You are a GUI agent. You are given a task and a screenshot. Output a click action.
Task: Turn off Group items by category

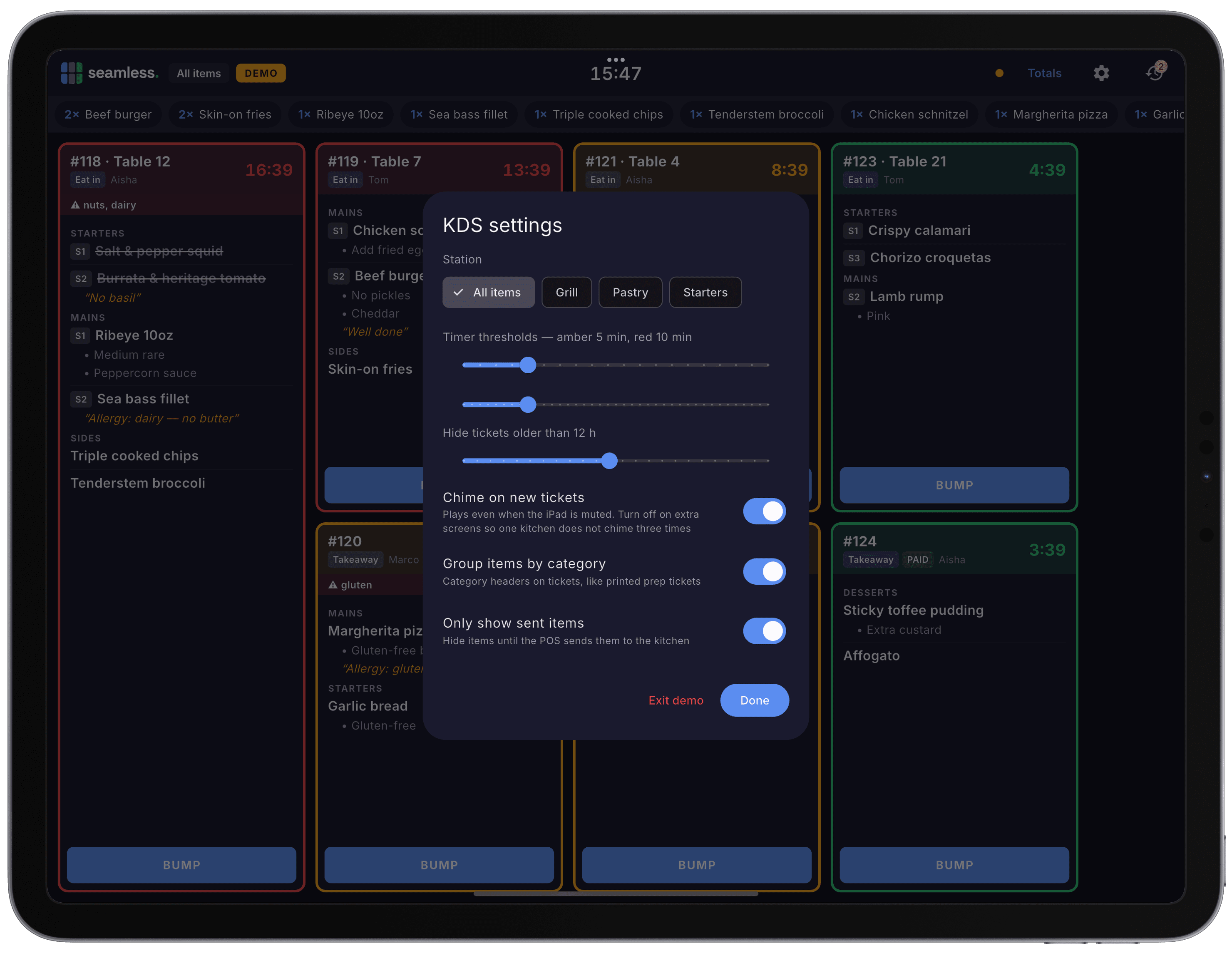pos(764,571)
